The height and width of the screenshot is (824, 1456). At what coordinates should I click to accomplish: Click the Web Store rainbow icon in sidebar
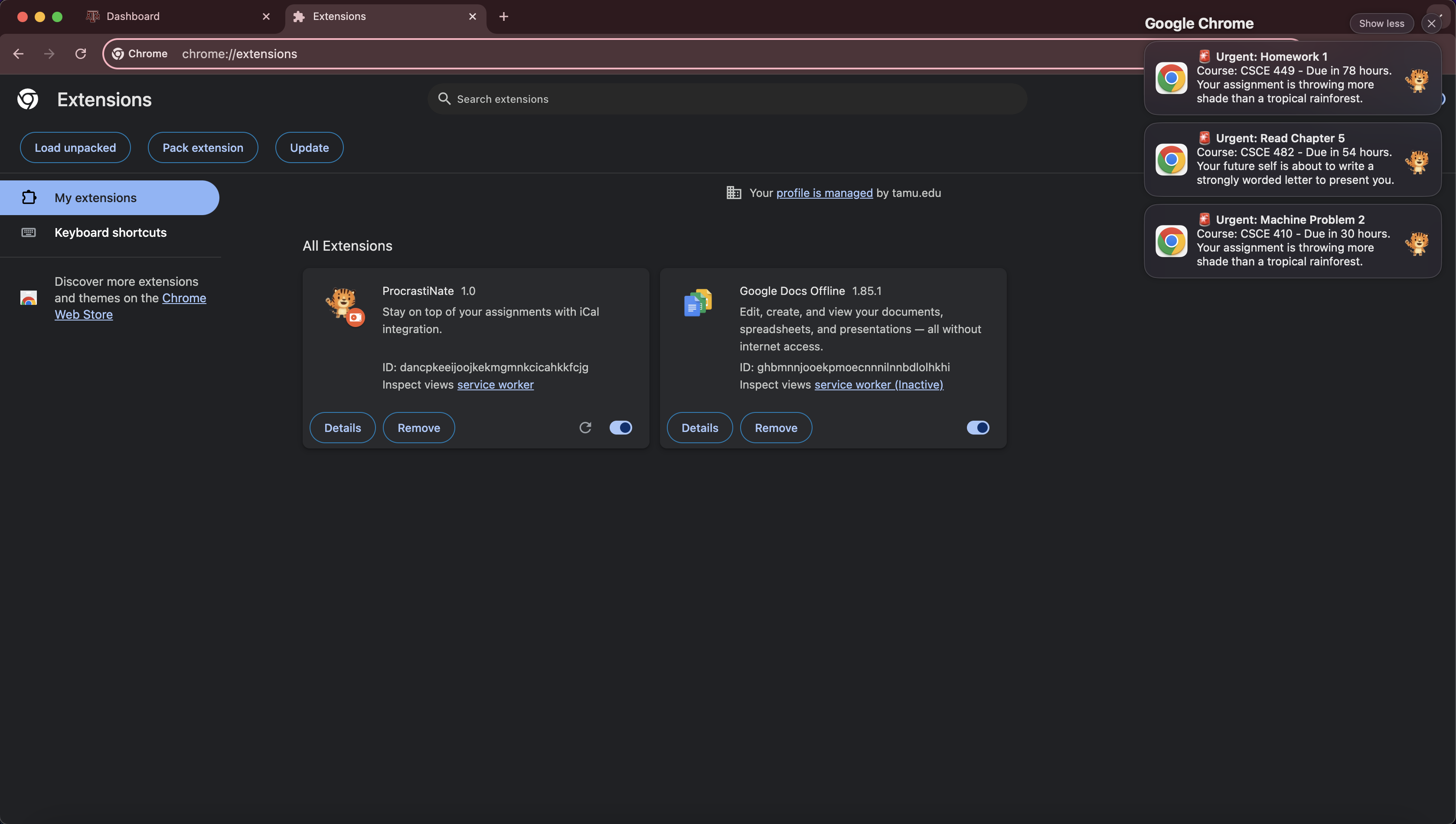coord(28,298)
